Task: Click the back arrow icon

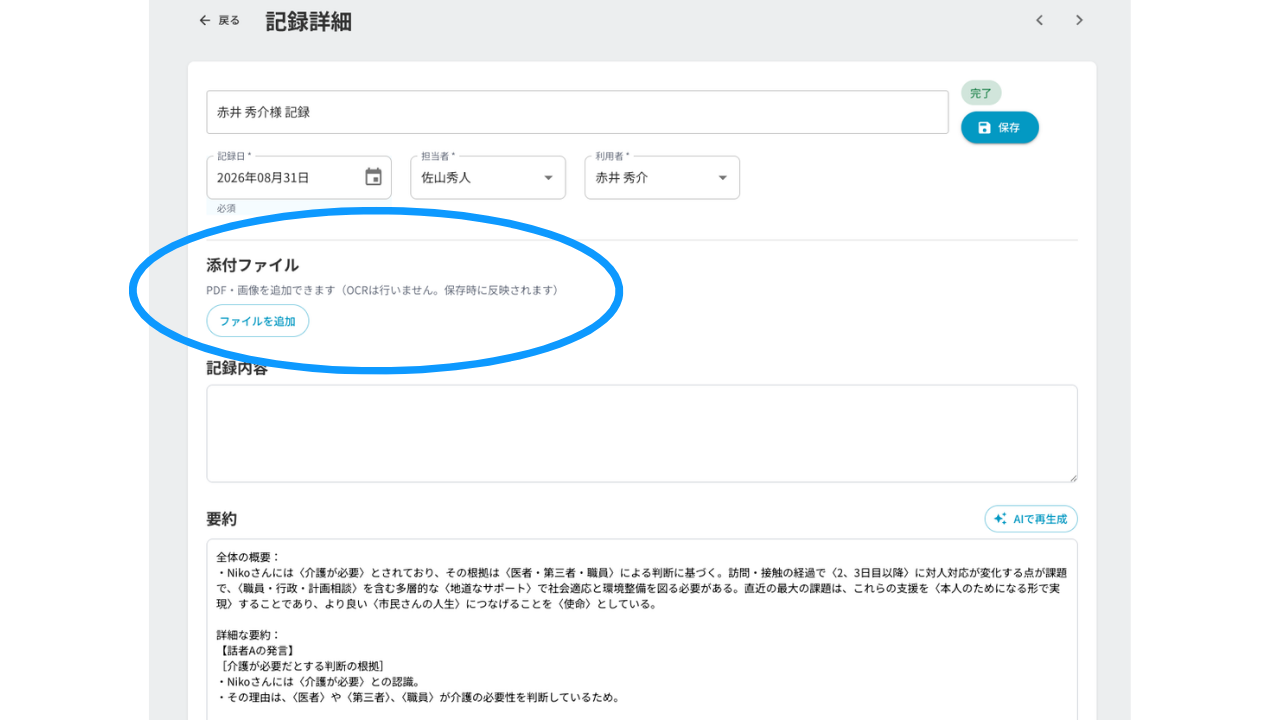Action: click(205, 20)
